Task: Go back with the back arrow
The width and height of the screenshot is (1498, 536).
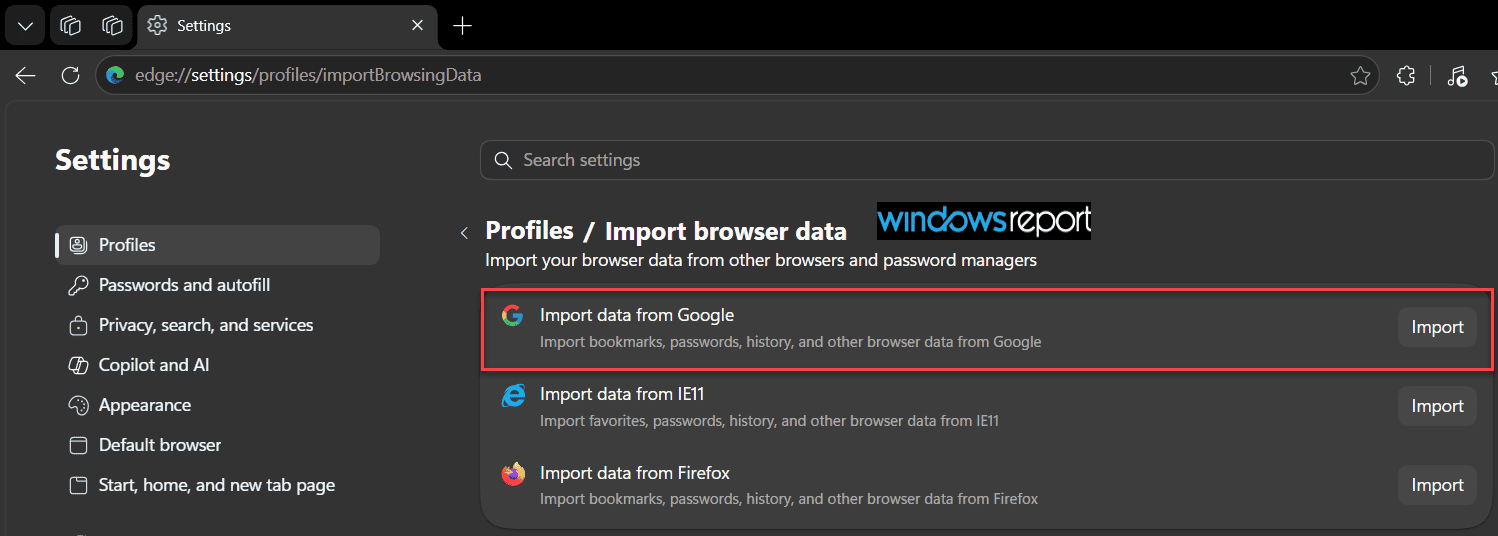Action: click(26, 75)
